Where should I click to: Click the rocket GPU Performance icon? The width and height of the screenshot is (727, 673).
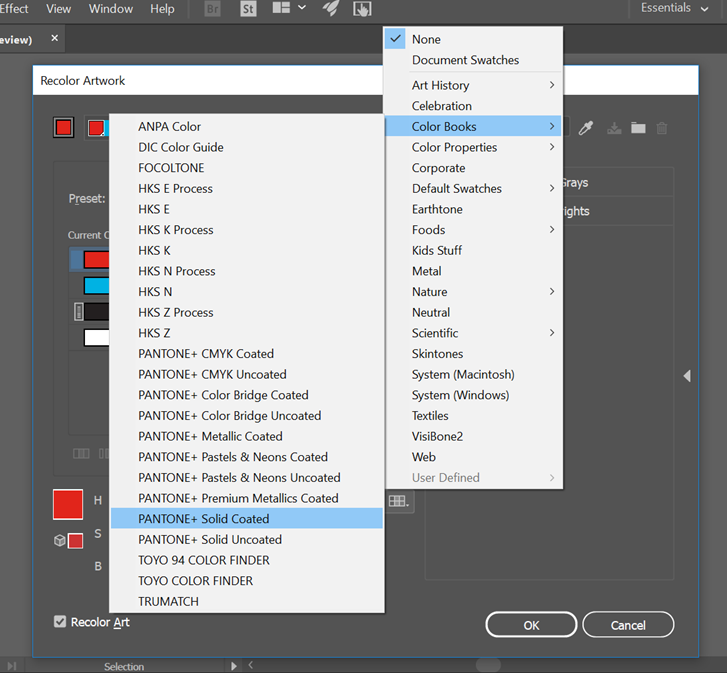[x=331, y=9]
